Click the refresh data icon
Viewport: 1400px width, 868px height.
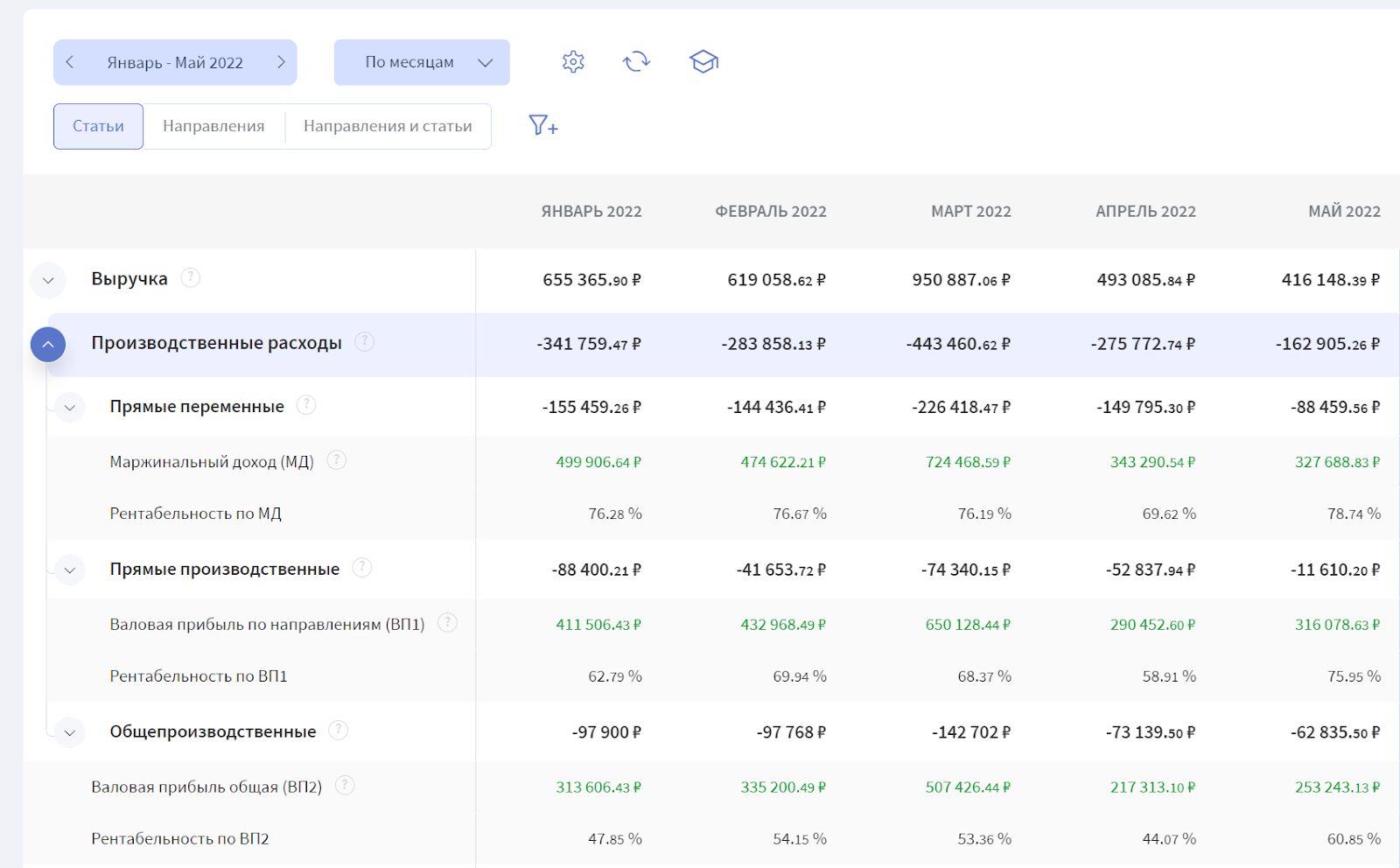(636, 62)
